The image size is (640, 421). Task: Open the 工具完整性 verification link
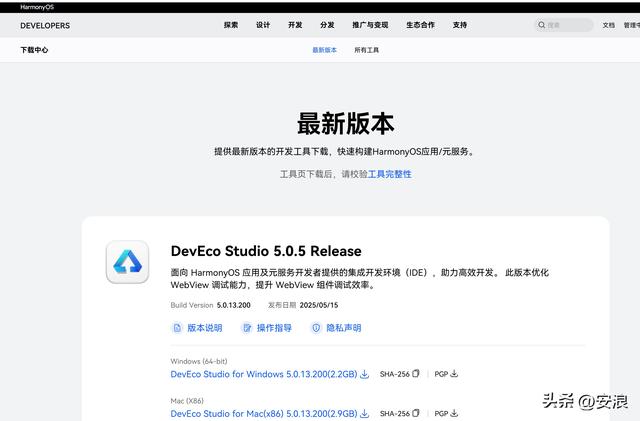(389, 174)
